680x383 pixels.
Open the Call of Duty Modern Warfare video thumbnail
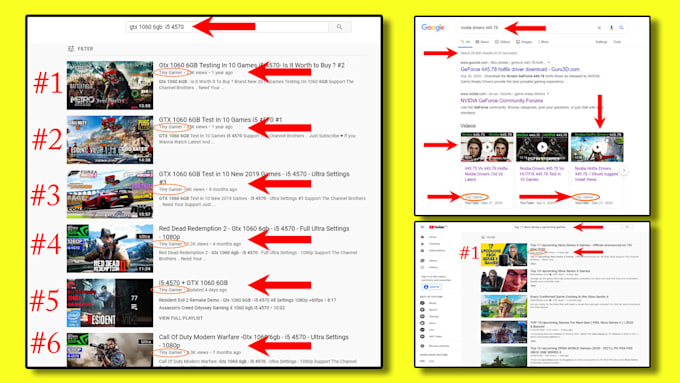point(110,350)
